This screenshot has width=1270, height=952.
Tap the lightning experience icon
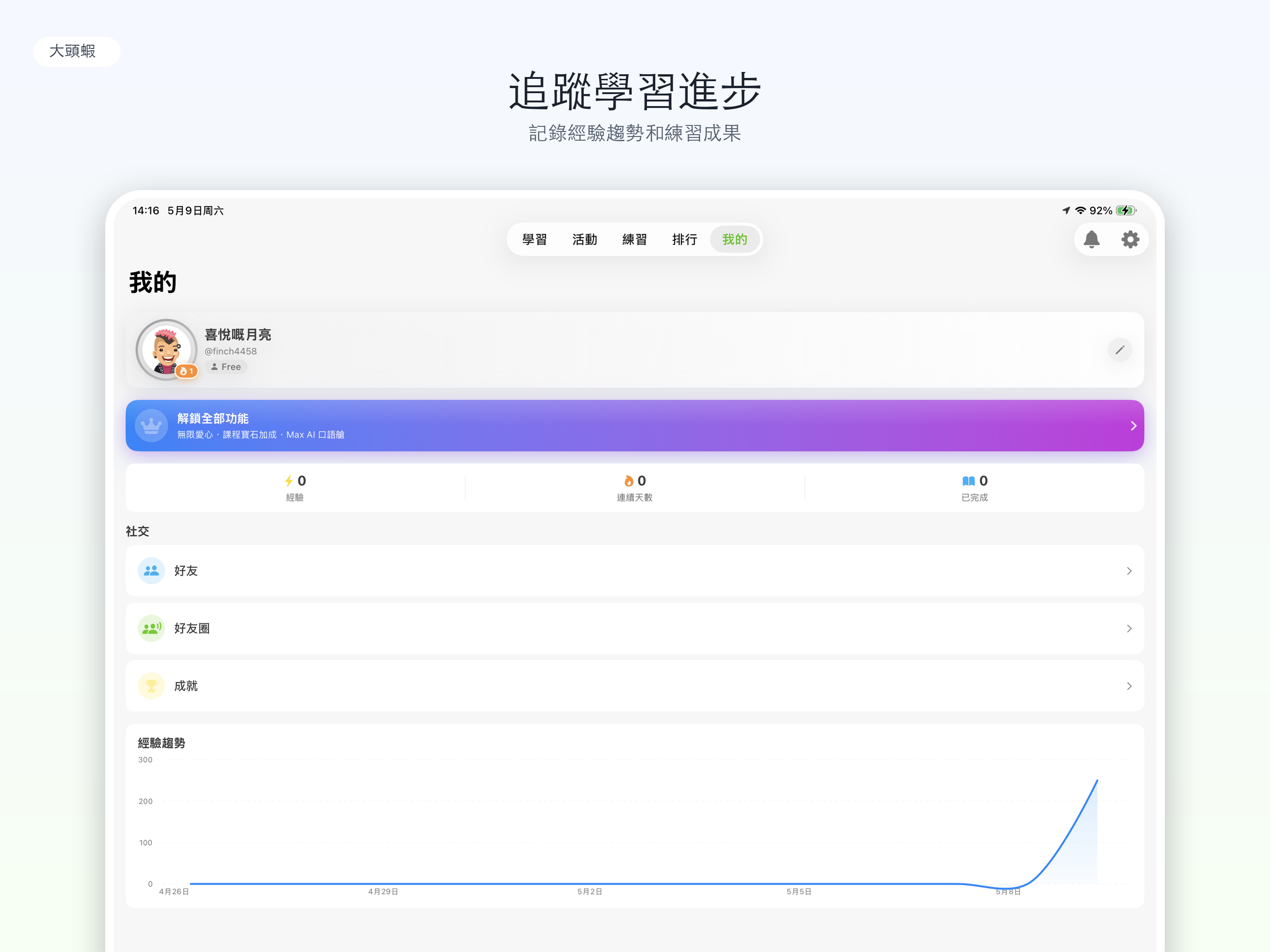289,481
